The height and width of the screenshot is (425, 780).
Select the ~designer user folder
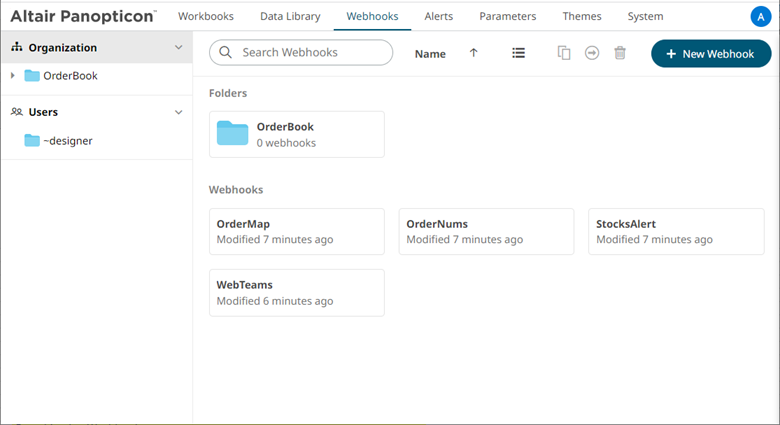coord(67,141)
